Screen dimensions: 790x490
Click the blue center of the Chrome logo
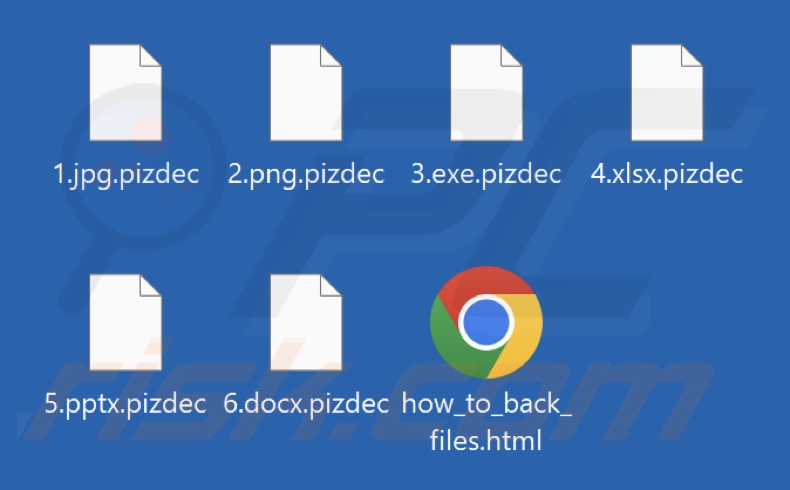pos(486,322)
